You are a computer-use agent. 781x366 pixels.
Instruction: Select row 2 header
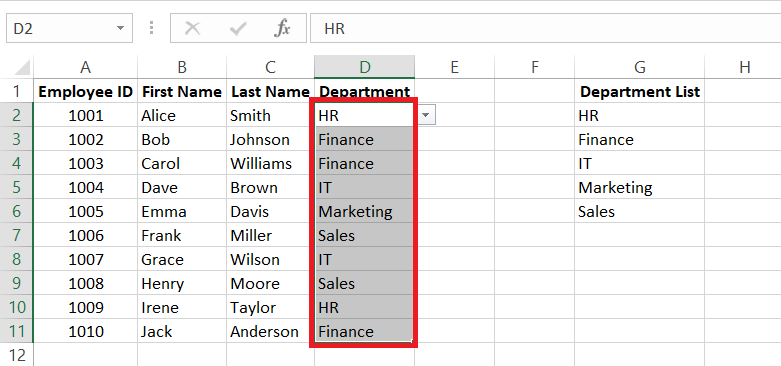click(16, 115)
